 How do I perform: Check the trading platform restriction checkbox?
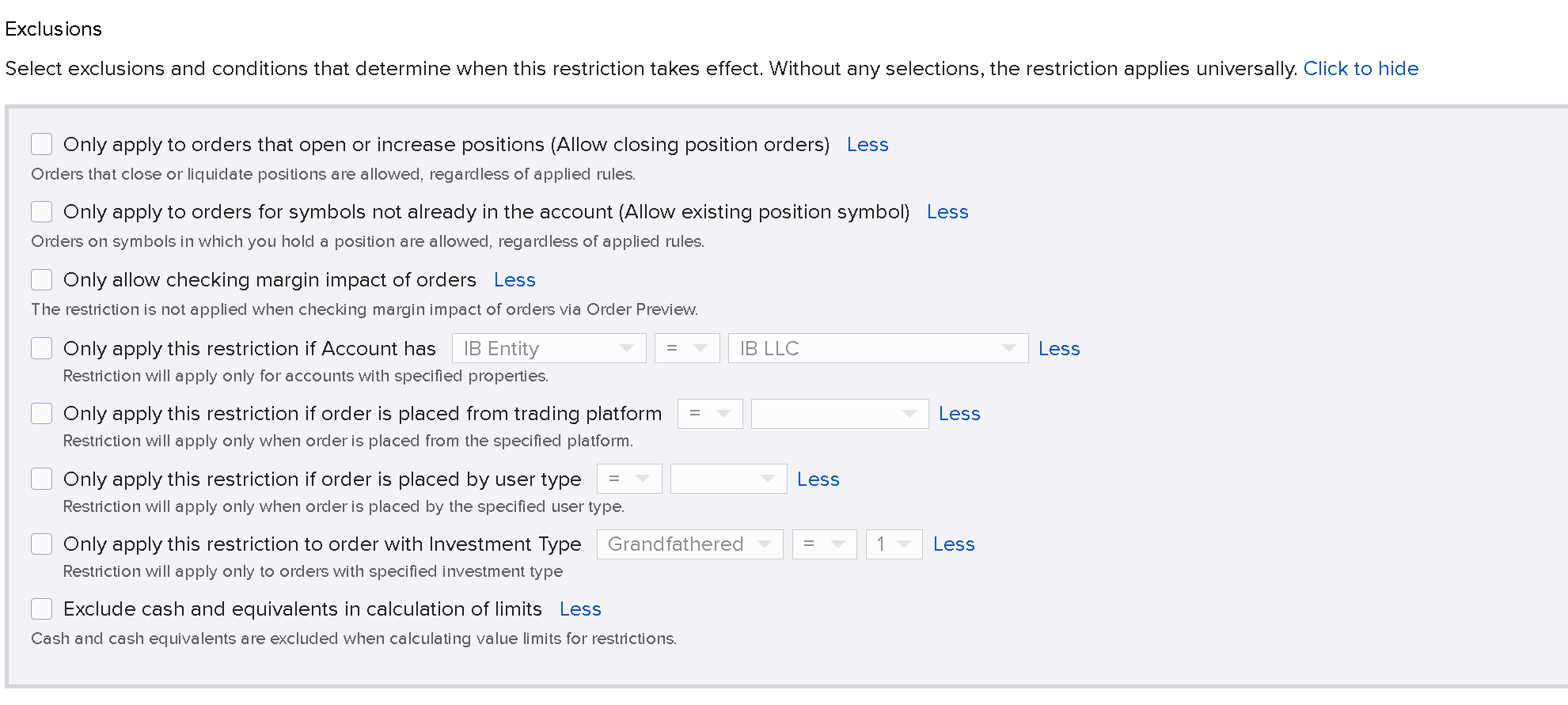[42, 413]
